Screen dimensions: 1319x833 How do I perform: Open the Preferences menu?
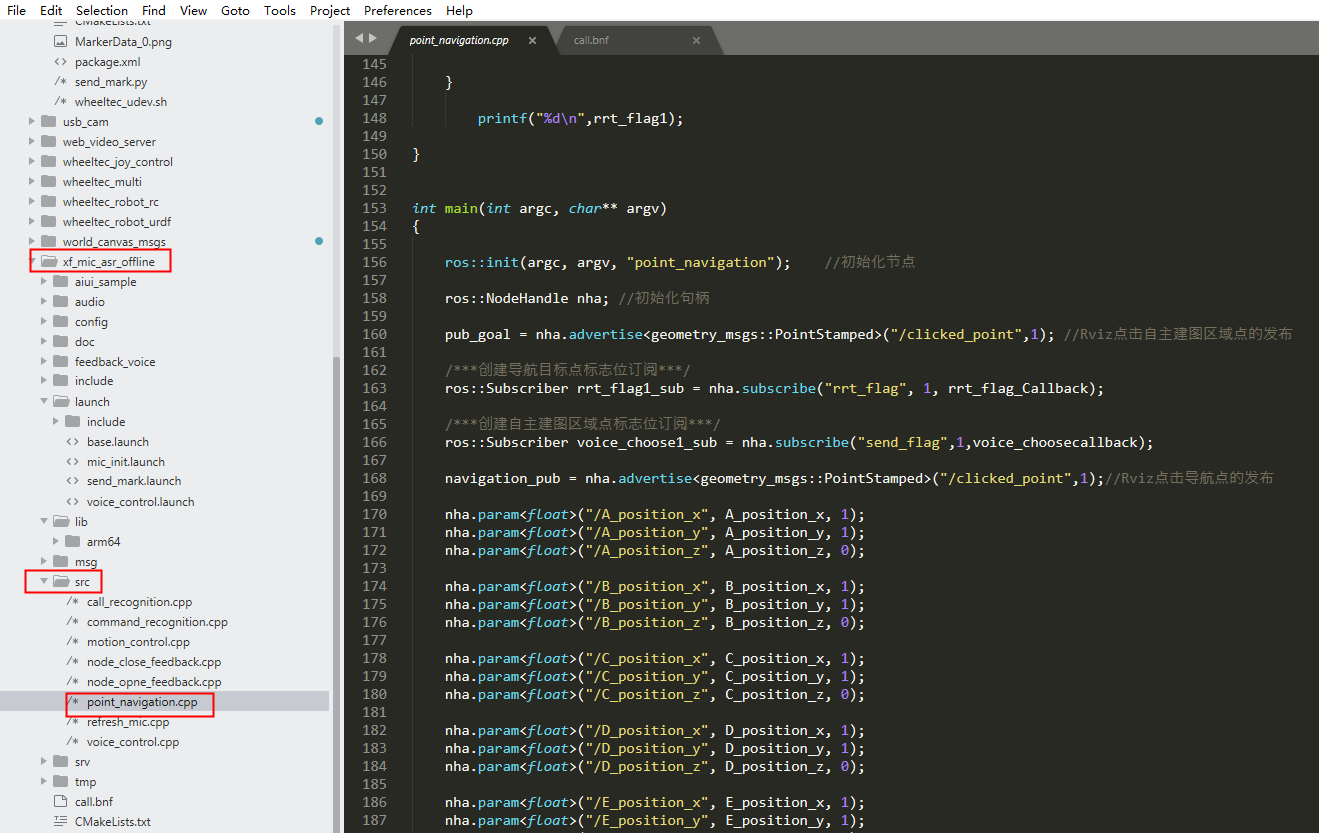(397, 10)
